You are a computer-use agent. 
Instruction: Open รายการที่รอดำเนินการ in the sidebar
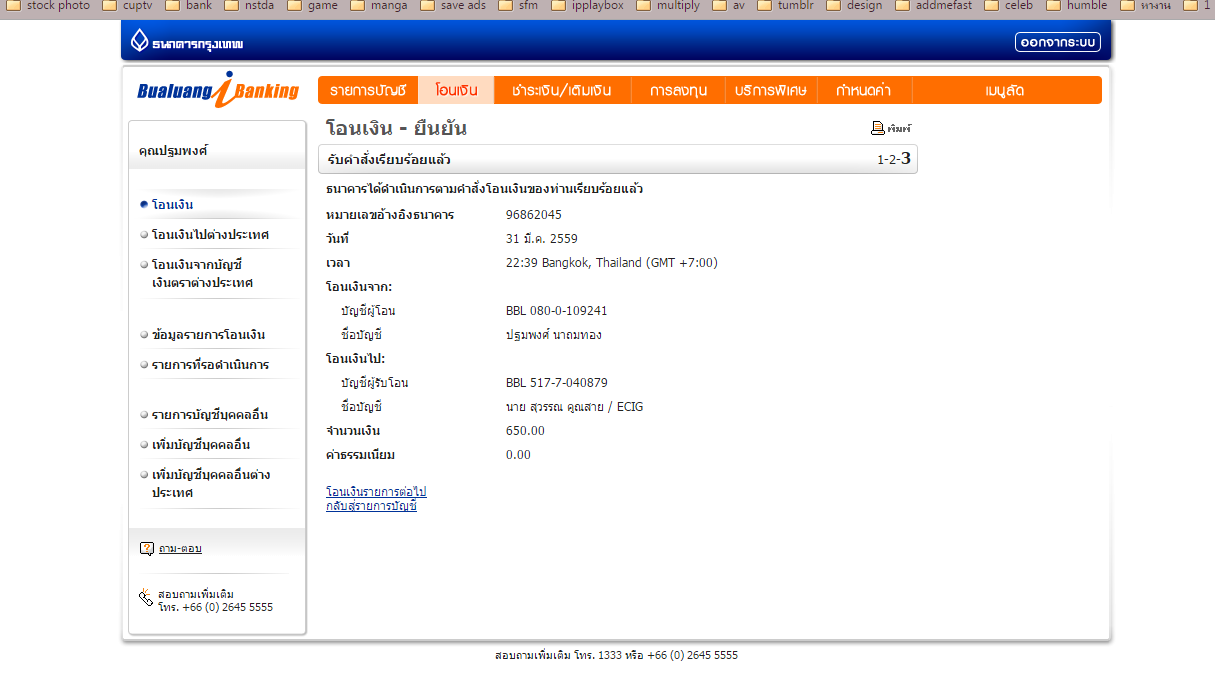pos(210,365)
